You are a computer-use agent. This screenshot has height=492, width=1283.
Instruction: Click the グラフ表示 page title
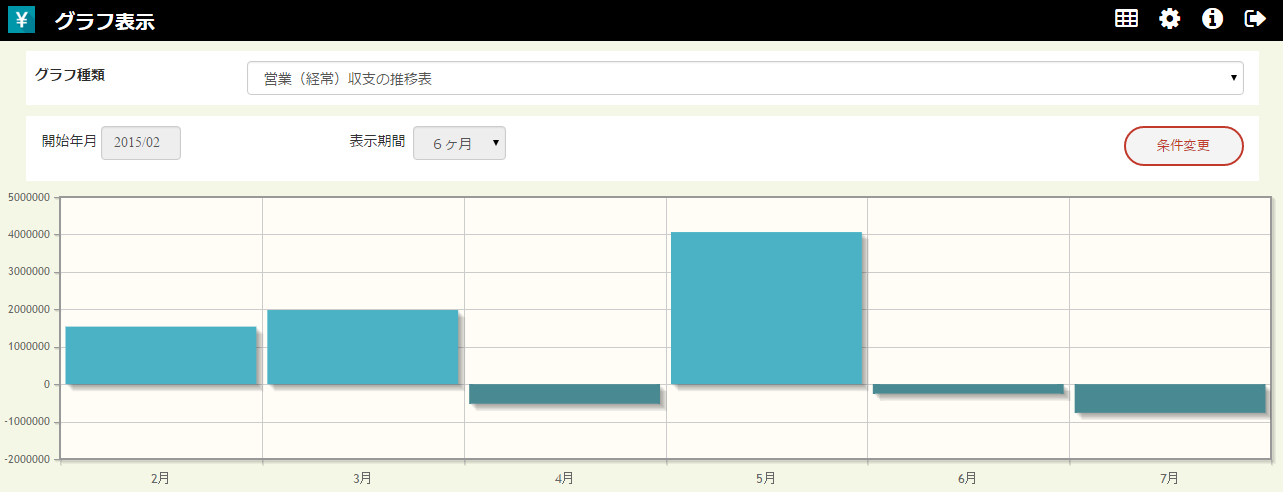pos(104,21)
